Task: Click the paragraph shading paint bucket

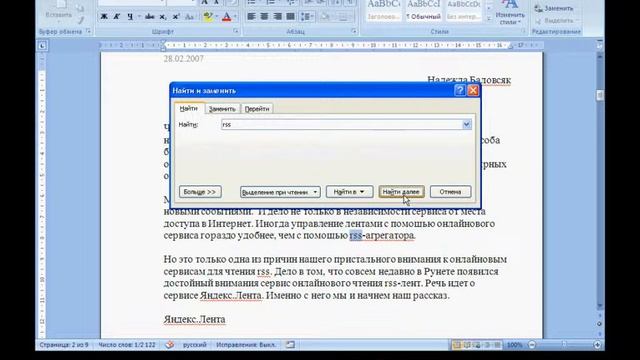Action: click(325, 17)
